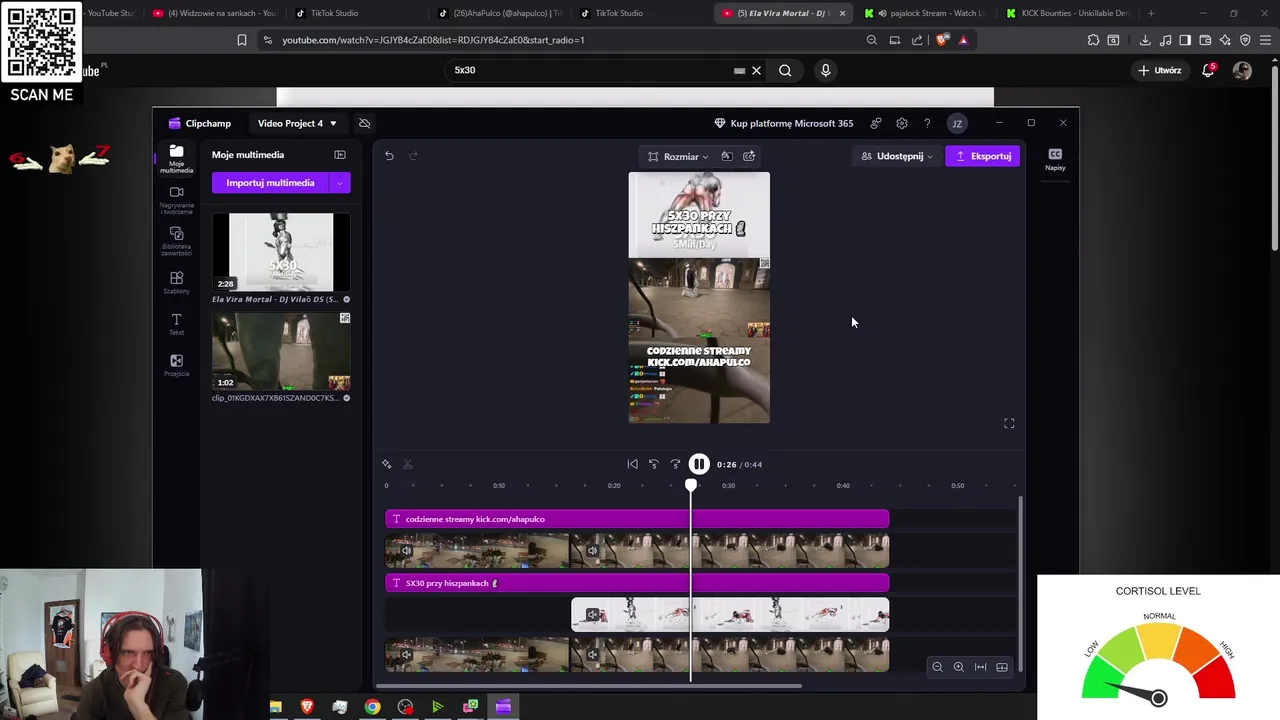The height and width of the screenshot is (720, 1280).
Task: Open Biblioteka zawartości sidebar panel
Action: pos(176,241)
